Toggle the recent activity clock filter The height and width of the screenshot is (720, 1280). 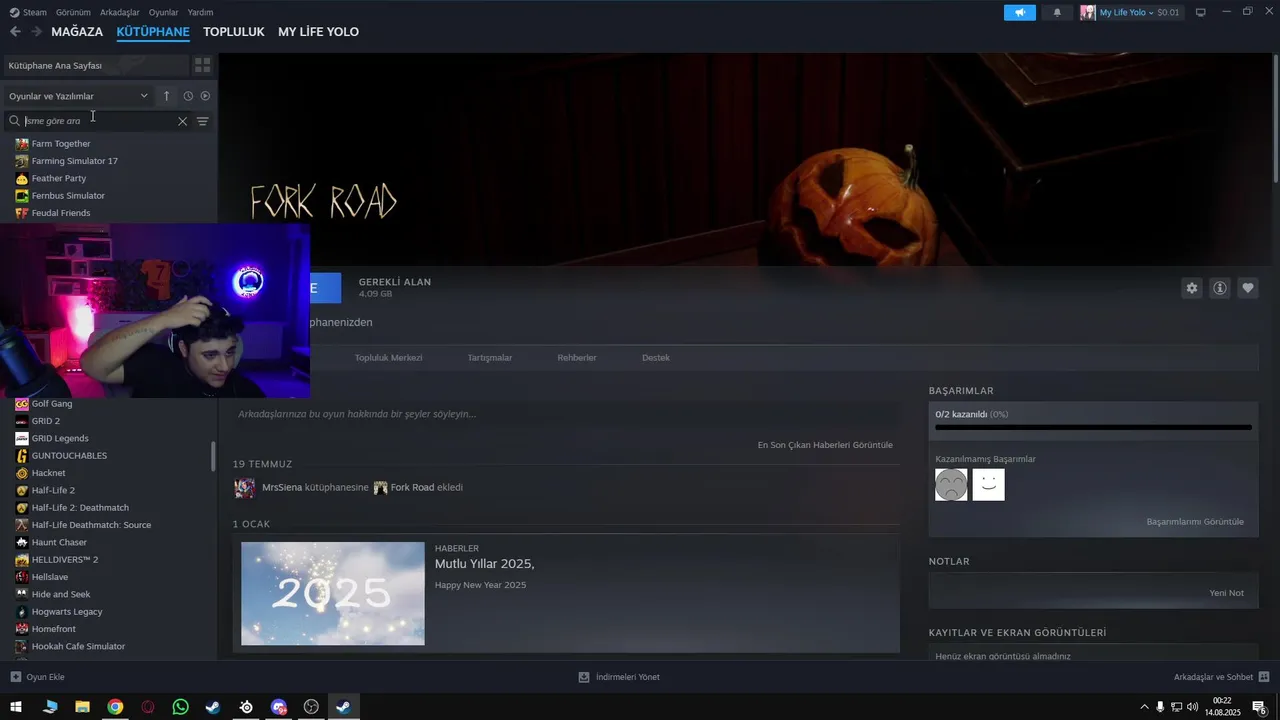point(188,96)
